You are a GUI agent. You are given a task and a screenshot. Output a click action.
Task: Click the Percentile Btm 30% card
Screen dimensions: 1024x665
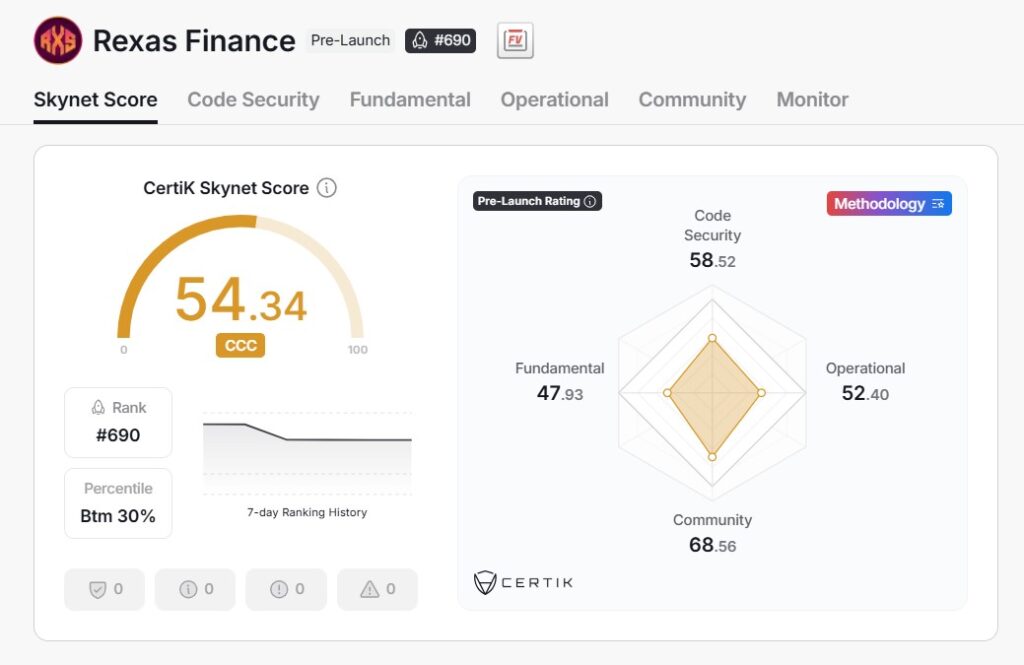[118, 503]
